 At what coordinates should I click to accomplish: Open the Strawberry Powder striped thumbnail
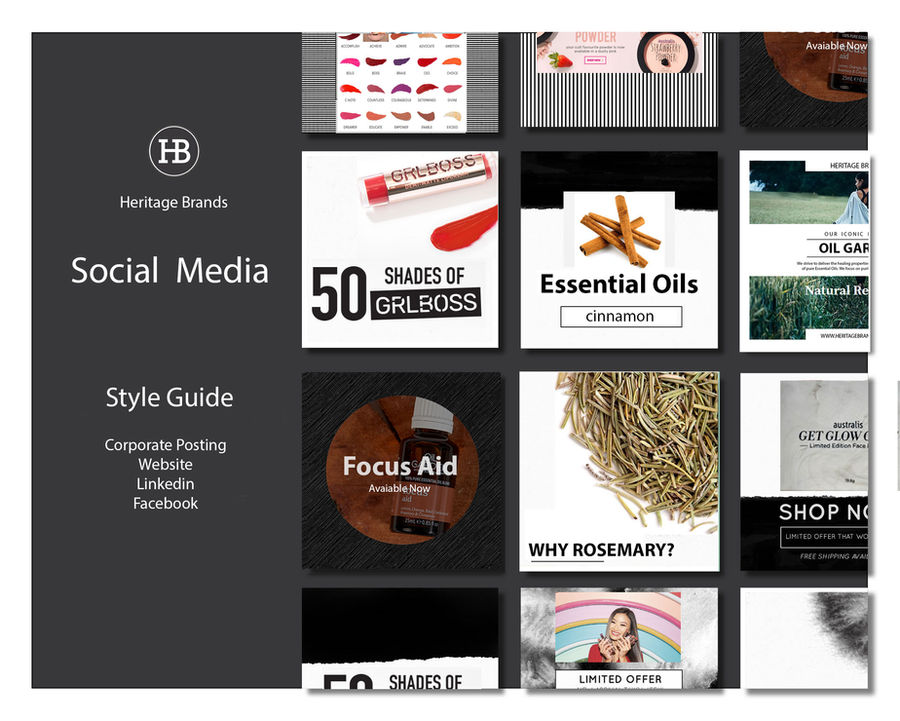coord(619,80)
